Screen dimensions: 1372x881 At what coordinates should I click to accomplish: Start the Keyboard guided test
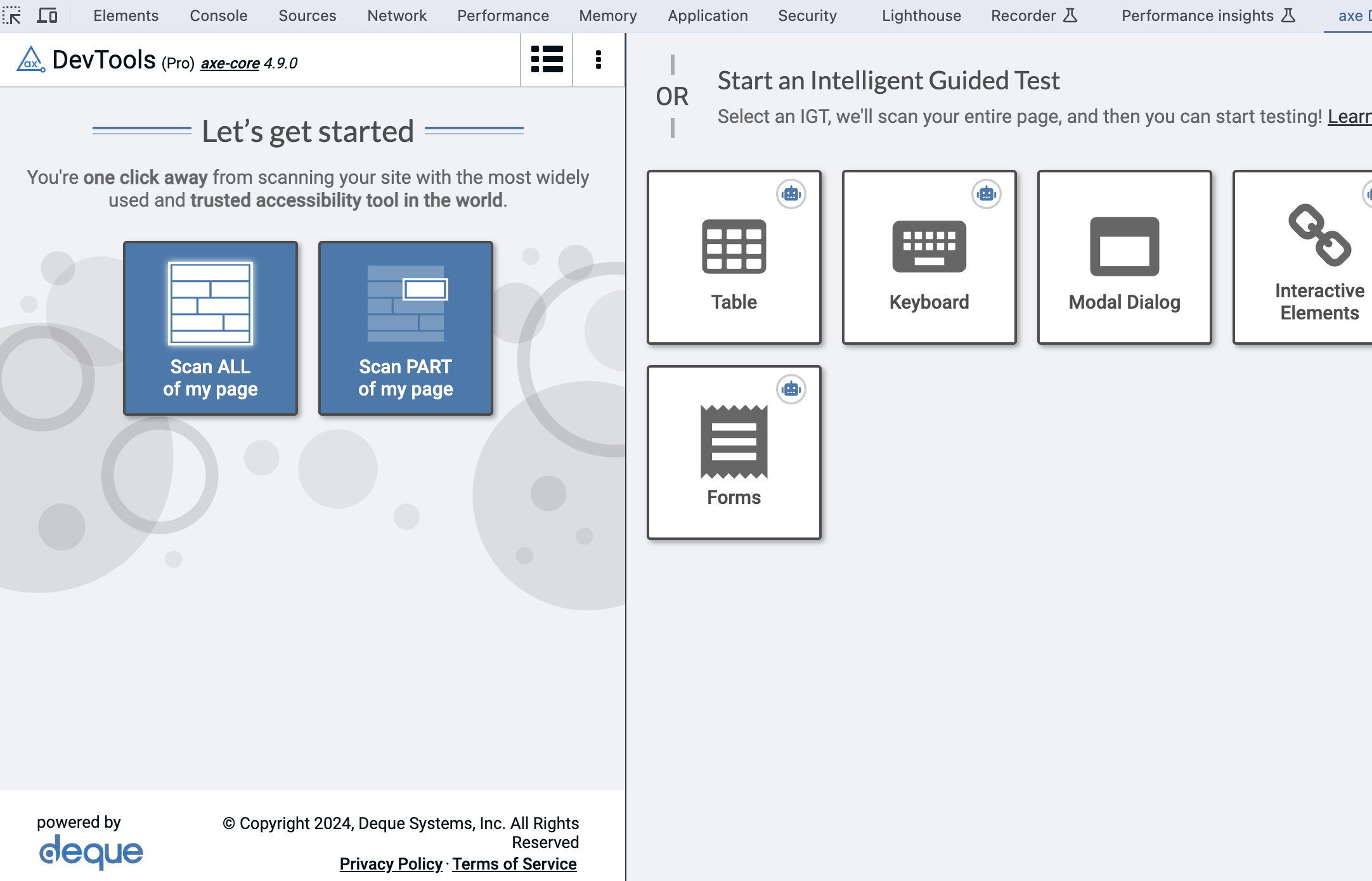[x=929, y=257]
